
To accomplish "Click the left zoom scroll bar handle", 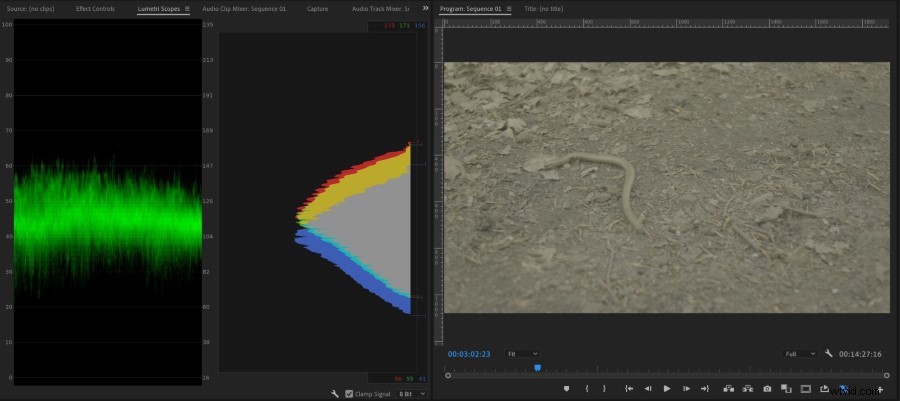I will pos(448,375).
